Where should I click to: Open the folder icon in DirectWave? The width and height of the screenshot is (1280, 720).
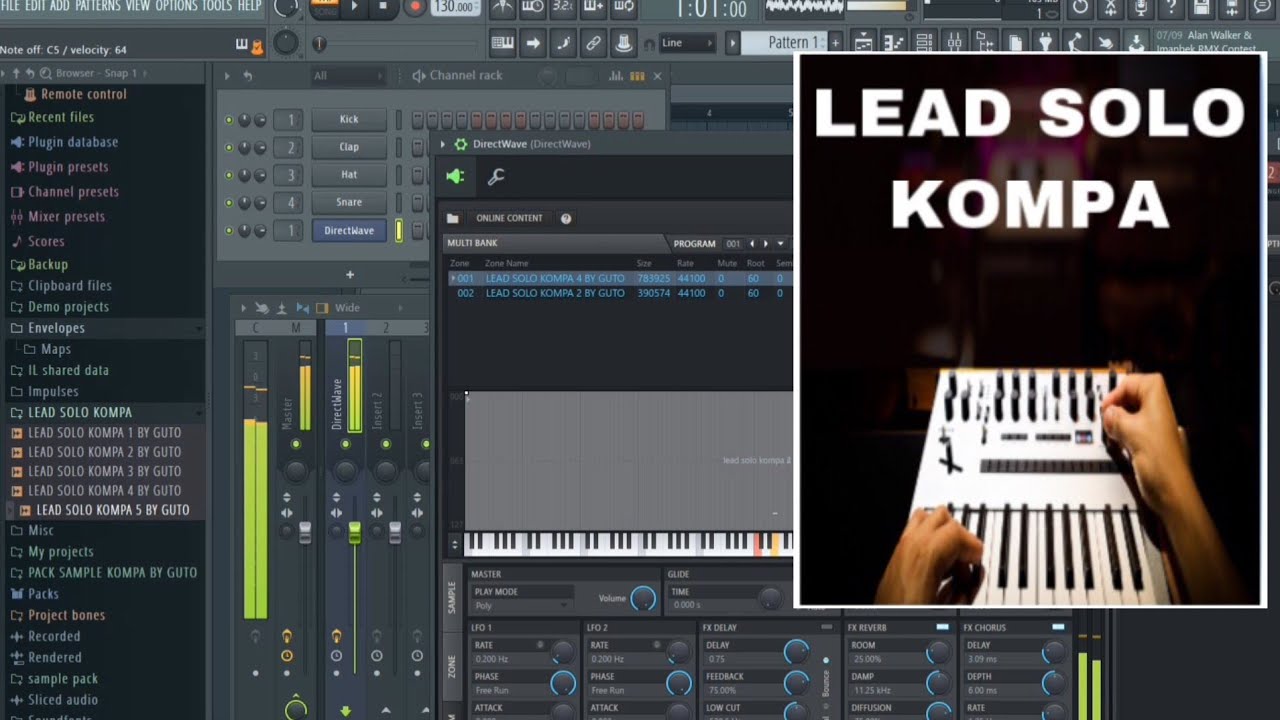click(452, 218)
